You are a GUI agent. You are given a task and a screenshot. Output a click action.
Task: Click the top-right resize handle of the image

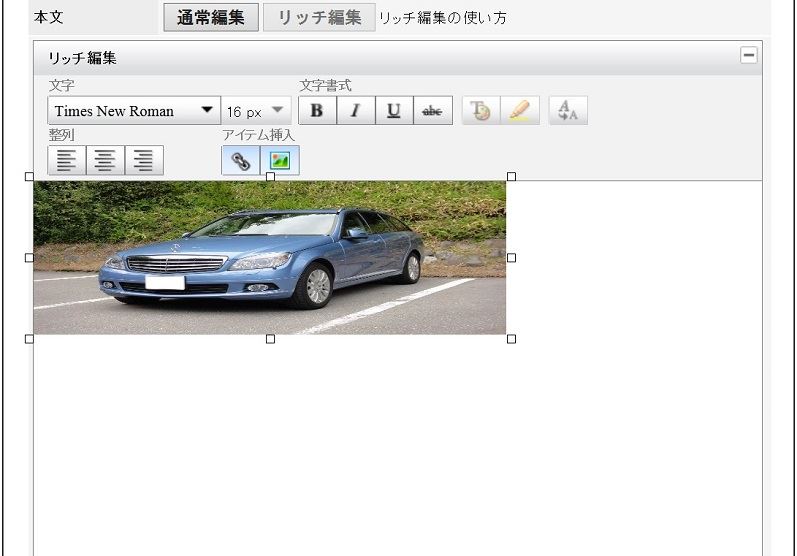(511, 176)
